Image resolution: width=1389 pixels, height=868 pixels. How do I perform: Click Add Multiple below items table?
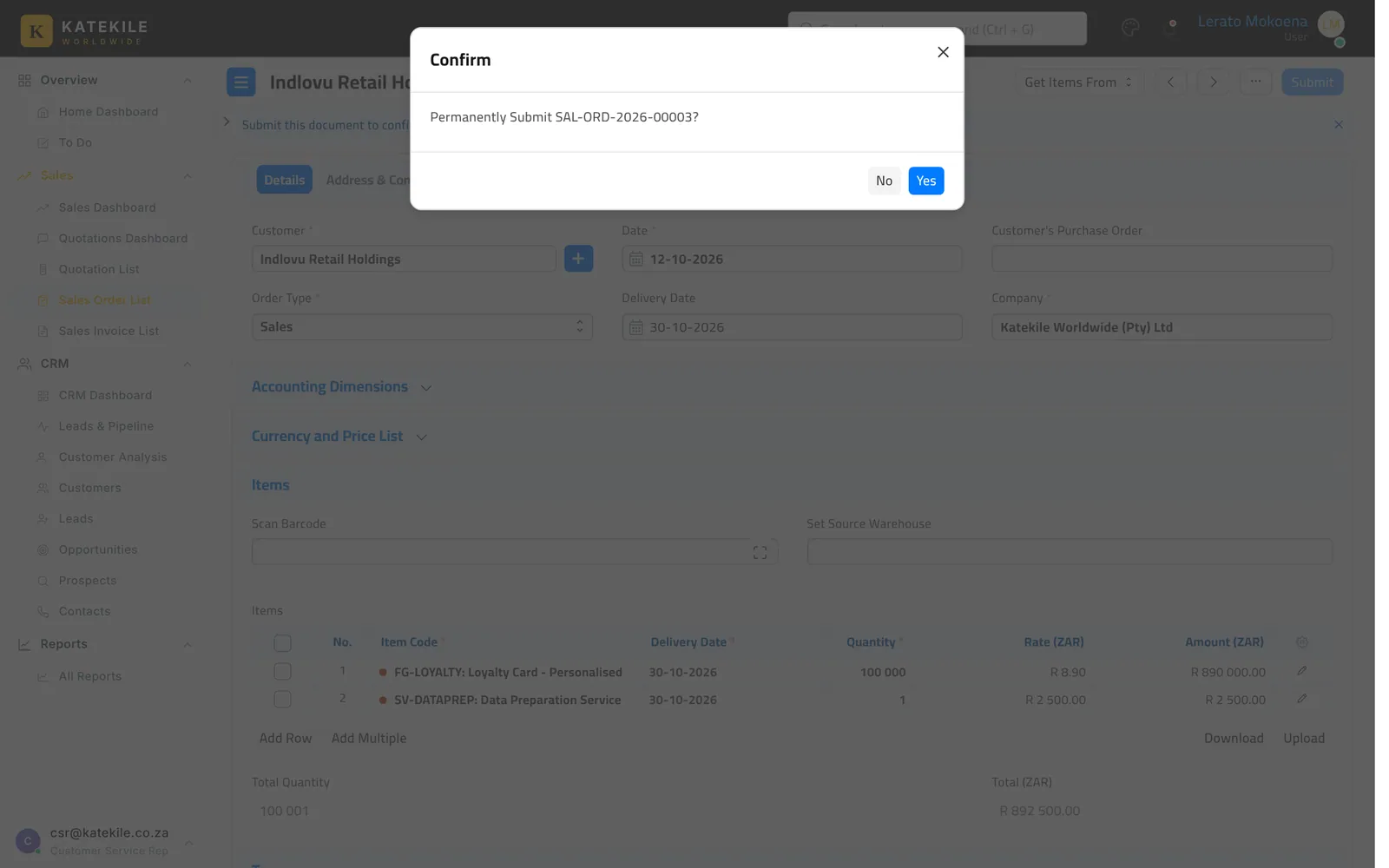click(x=369, y=739)
